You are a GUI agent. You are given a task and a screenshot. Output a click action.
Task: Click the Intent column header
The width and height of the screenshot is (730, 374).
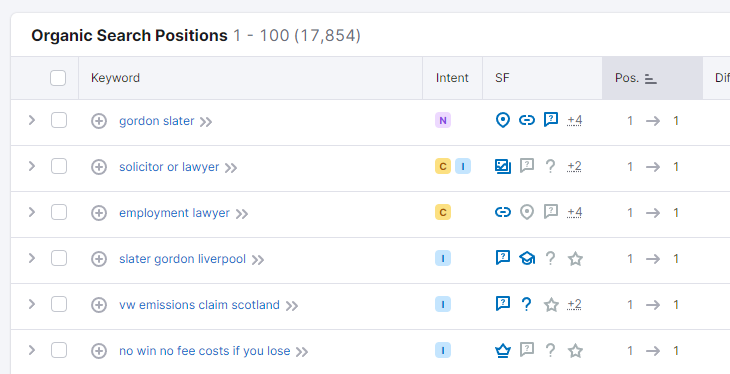pos(452,78)
